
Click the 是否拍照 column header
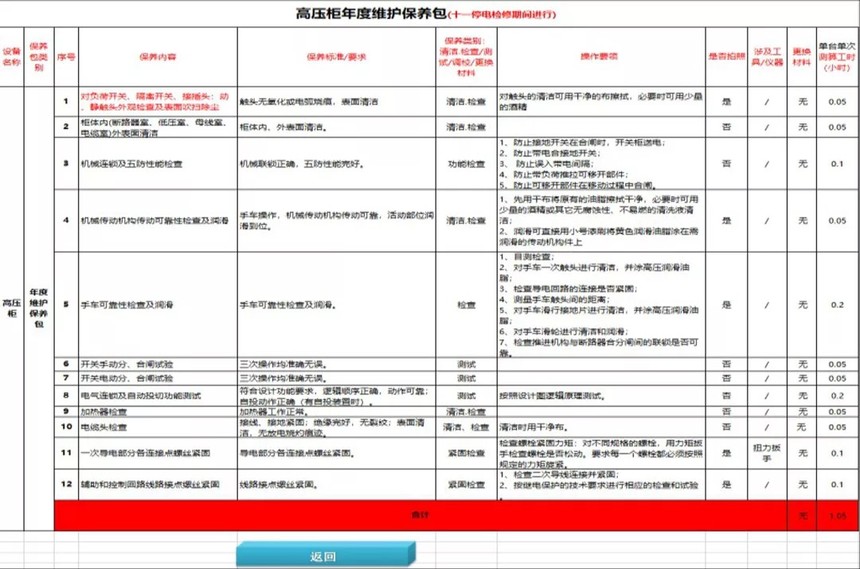(x=726, y=57)
